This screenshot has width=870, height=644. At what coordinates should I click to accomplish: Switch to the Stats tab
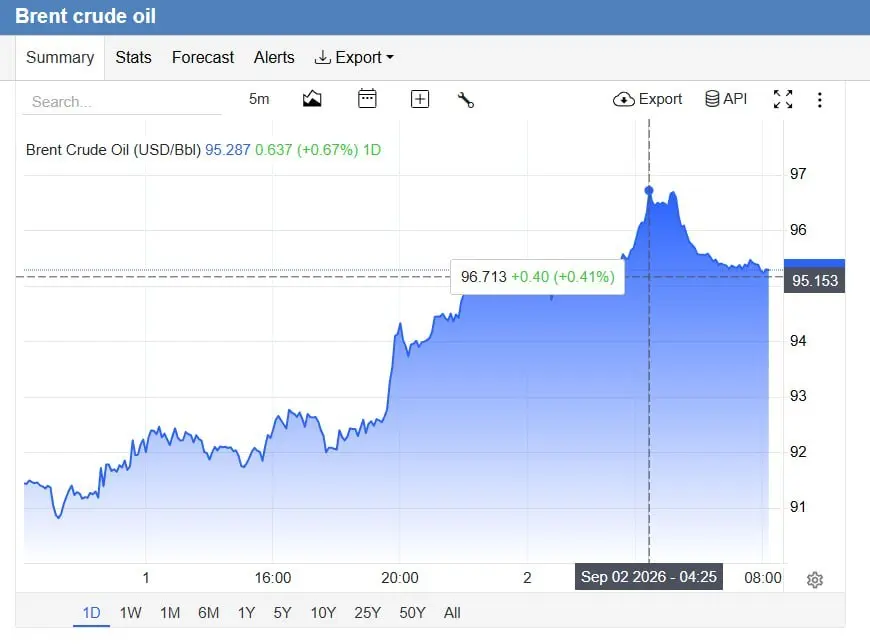tap(133, 58)
